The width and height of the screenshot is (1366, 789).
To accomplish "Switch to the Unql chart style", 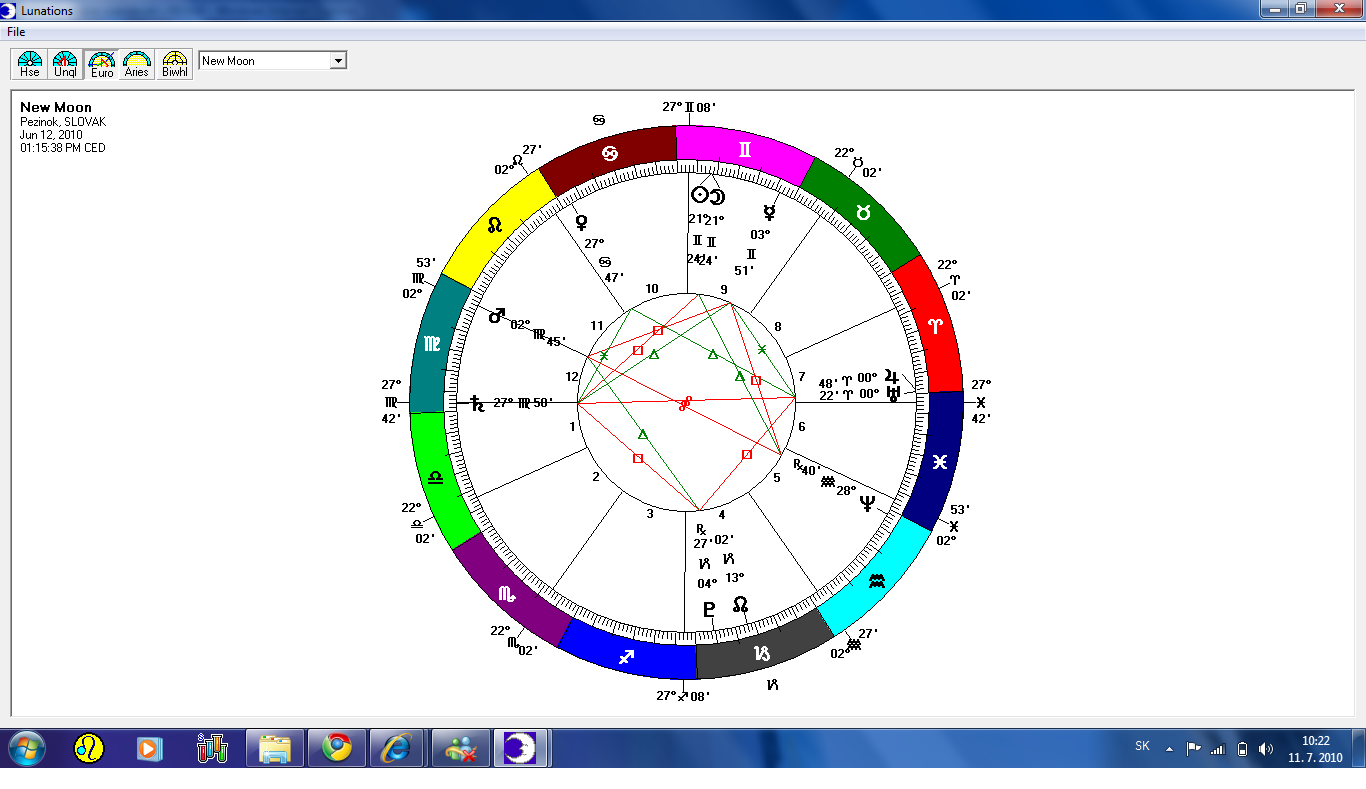I will [65, 64].
